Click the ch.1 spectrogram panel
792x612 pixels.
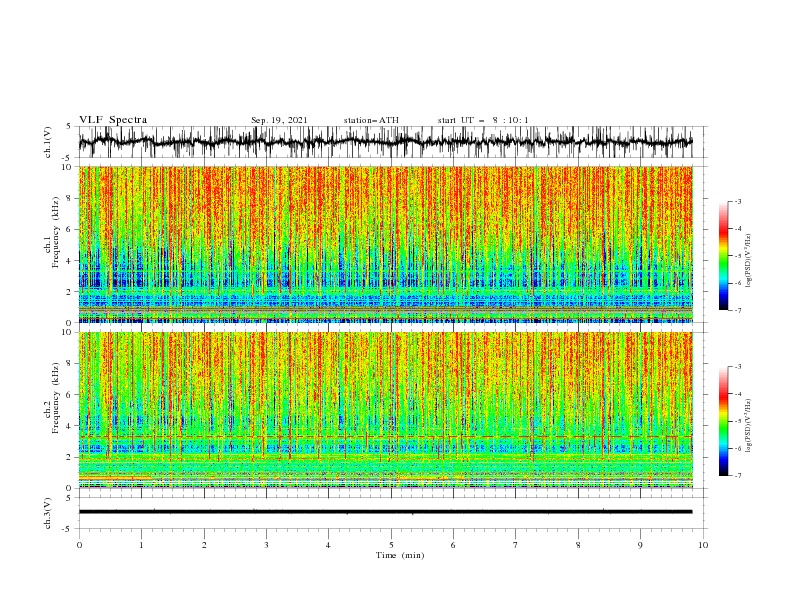tap(385, 244)
